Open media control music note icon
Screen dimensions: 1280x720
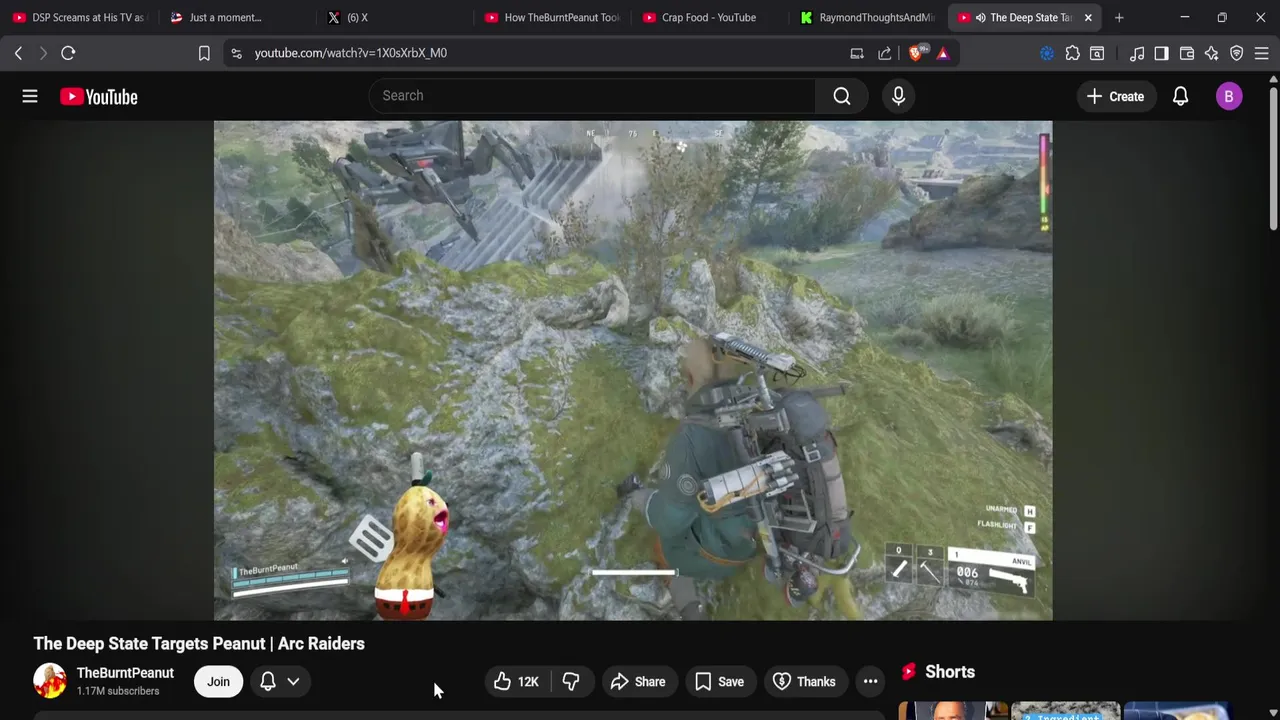tap(1137, 53)
